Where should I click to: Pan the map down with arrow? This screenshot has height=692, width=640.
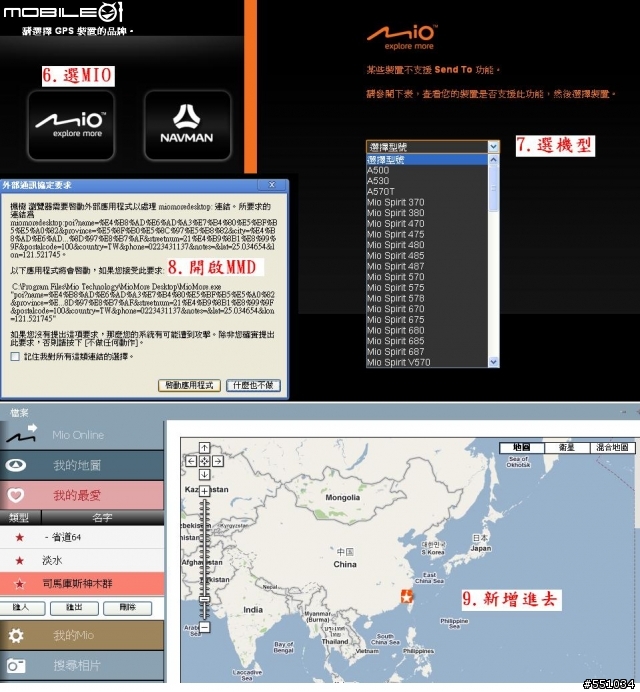204,475
